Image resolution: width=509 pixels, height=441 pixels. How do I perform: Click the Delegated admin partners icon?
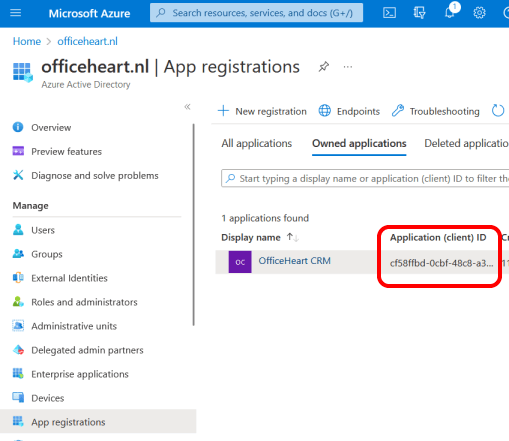[x=18, y=350]
